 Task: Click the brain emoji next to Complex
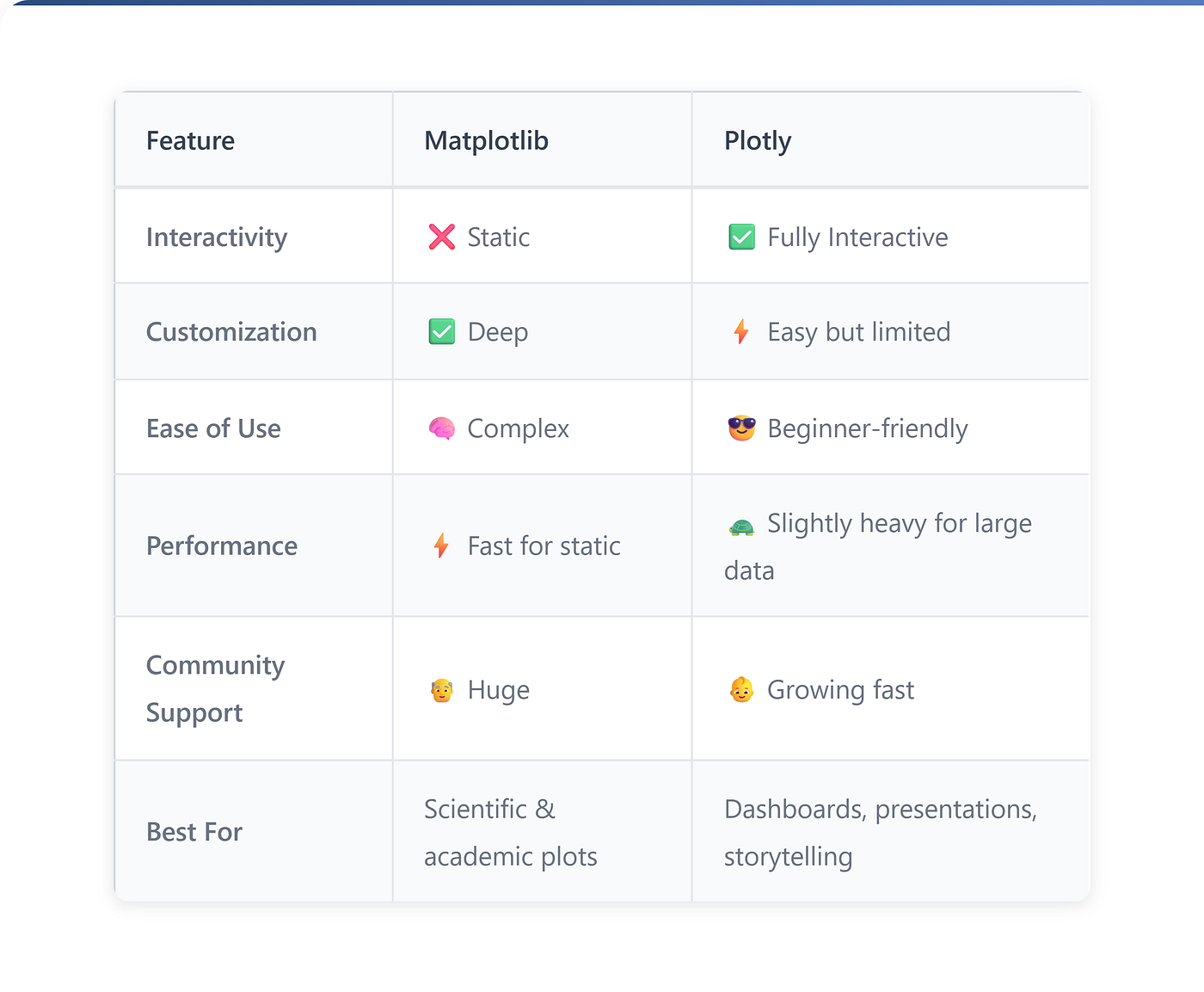pyautogui.click(x=441, y=428)
